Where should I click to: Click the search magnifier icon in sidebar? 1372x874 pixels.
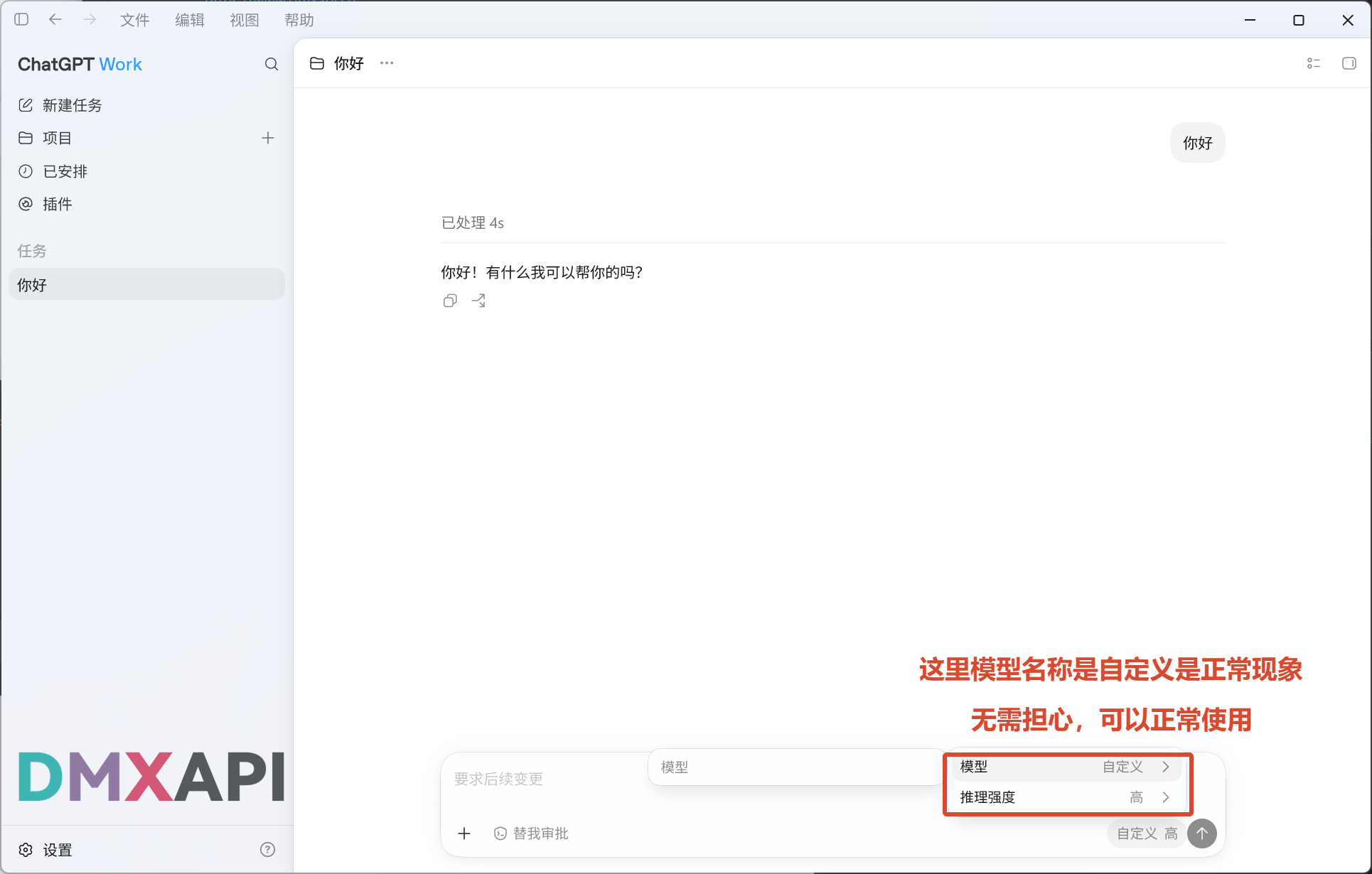pos(272,64)
